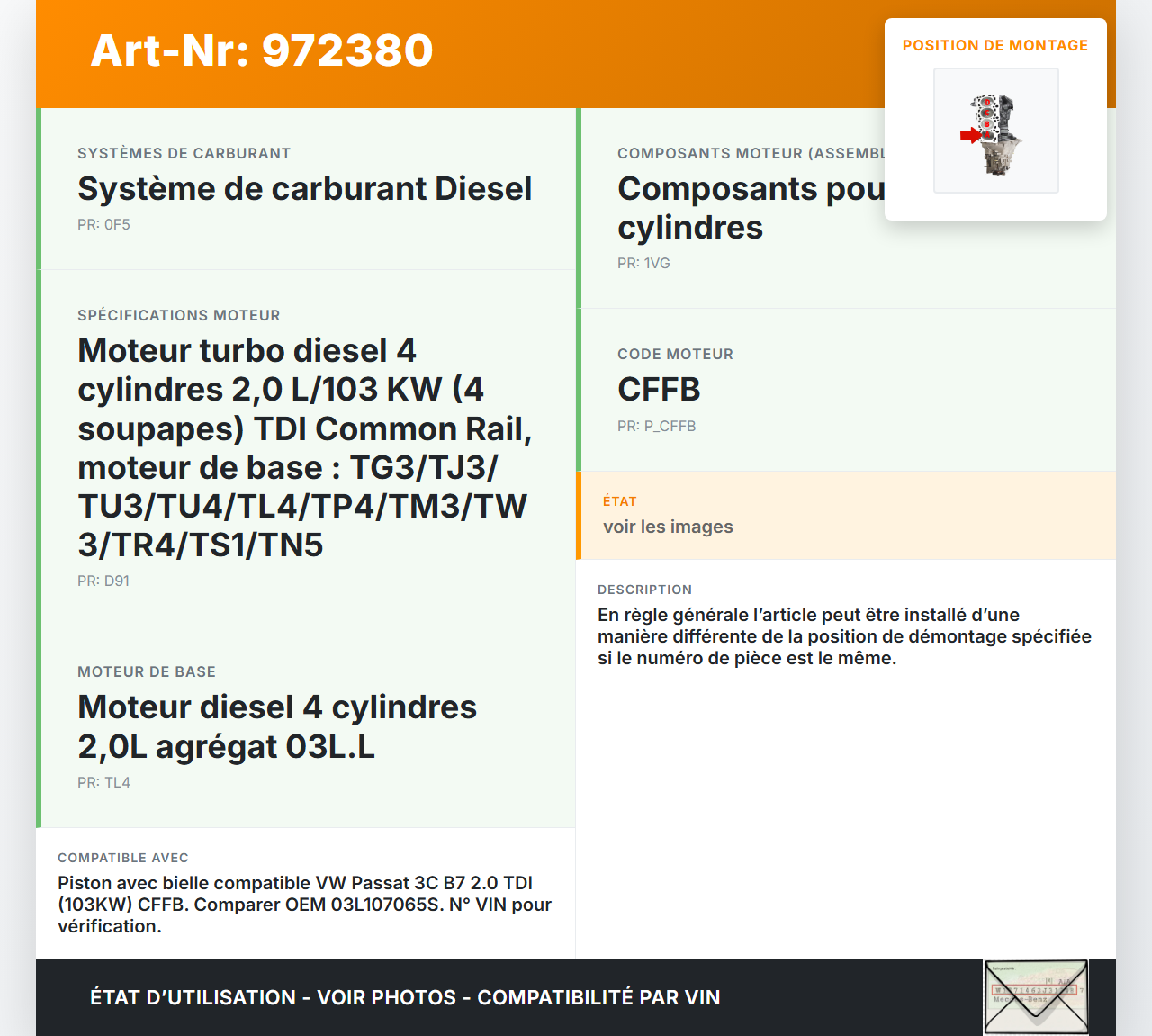Select the PR: TL4 code
1152x1036 pixels.
tap(103, 783)
